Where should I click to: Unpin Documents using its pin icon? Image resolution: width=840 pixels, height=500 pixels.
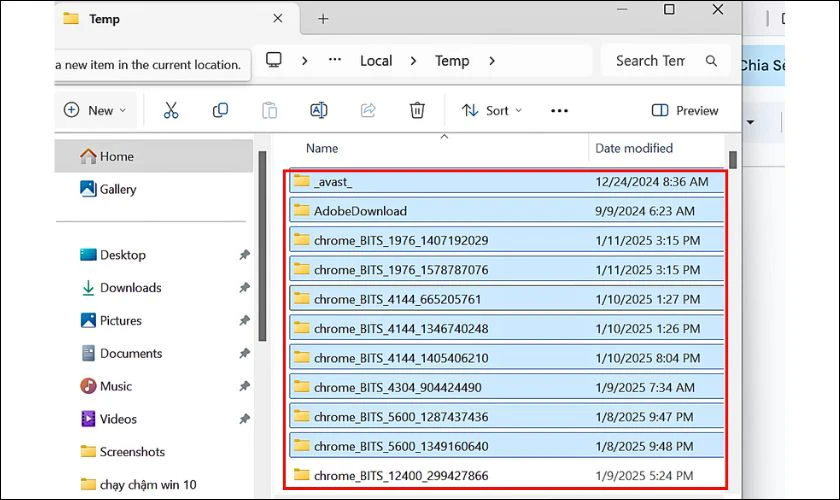244,353
